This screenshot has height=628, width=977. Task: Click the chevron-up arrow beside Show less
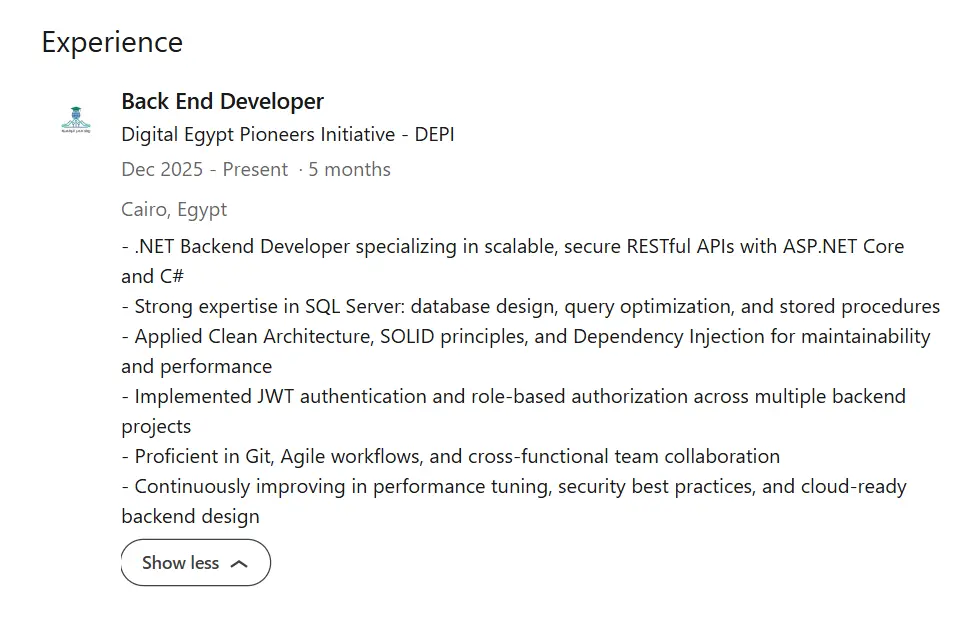(239, 564)
